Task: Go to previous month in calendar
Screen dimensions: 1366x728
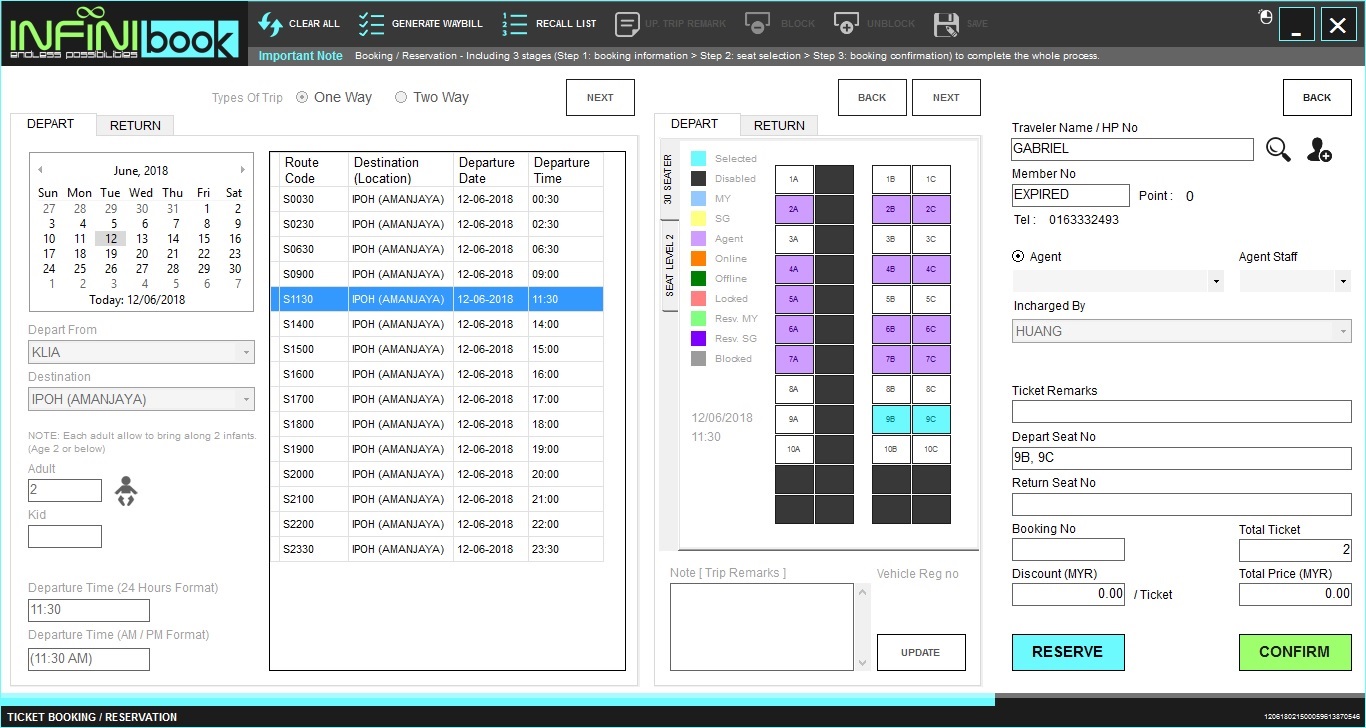Action: coord(40,170)
